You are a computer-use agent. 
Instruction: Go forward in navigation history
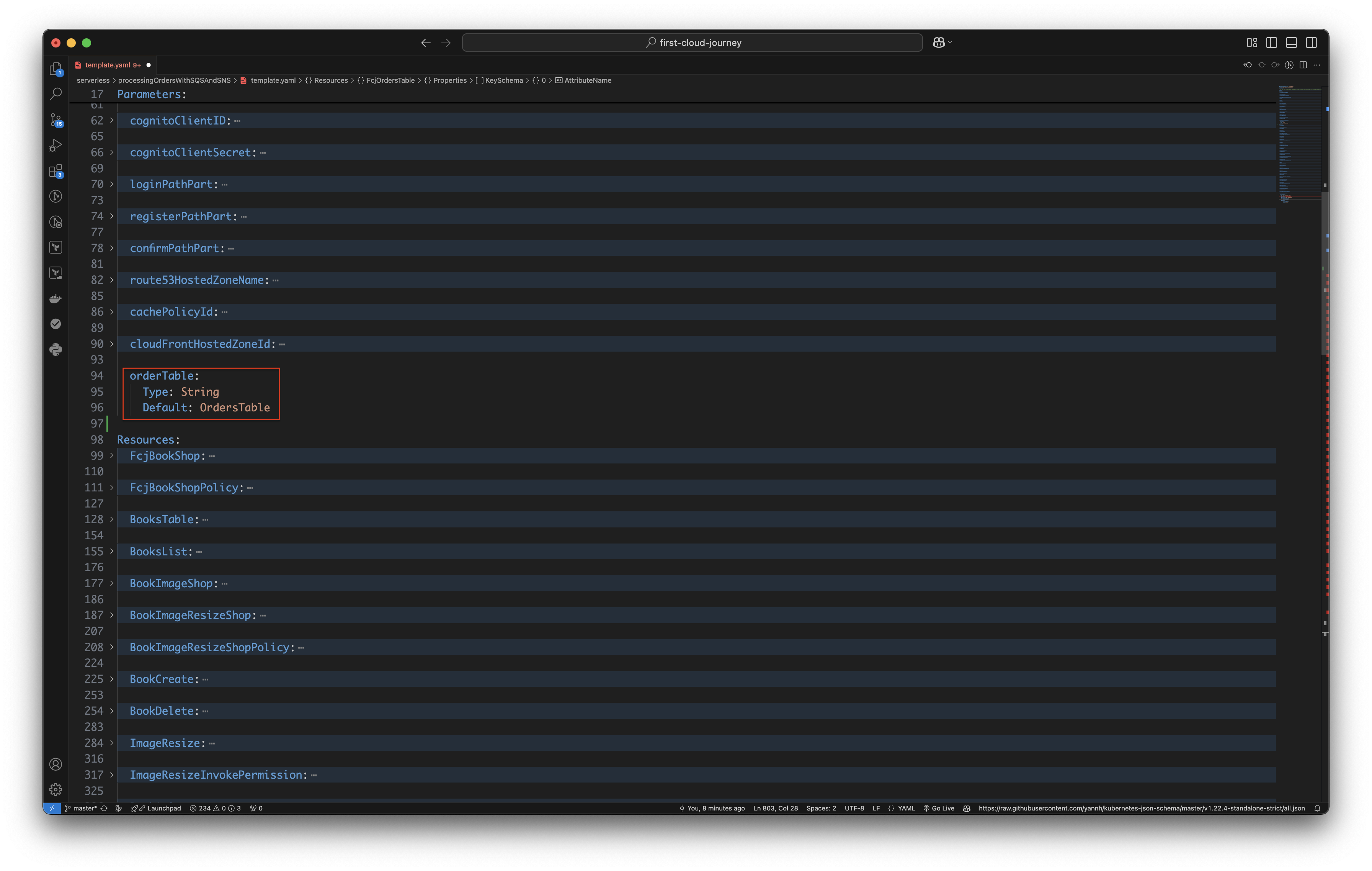(446, 43)
